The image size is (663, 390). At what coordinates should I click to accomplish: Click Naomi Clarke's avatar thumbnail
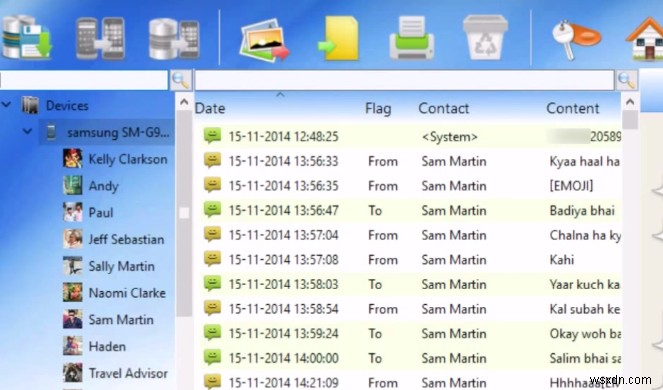[73, 292]
